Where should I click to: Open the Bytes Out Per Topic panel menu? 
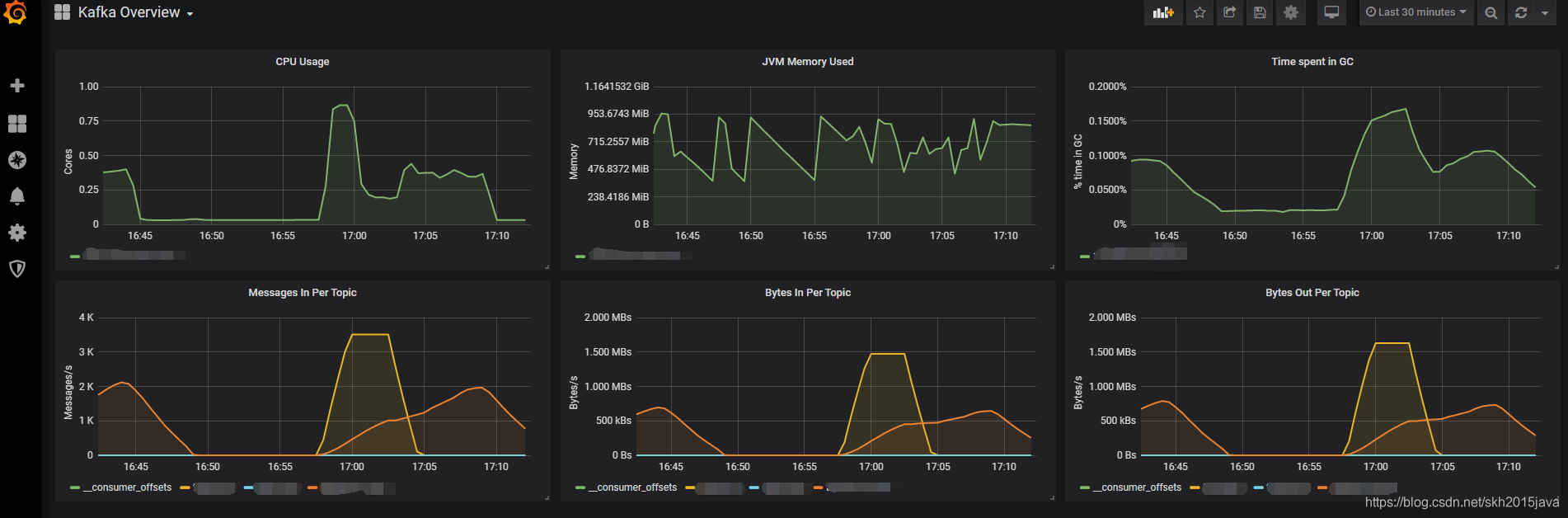point(1312,293)
